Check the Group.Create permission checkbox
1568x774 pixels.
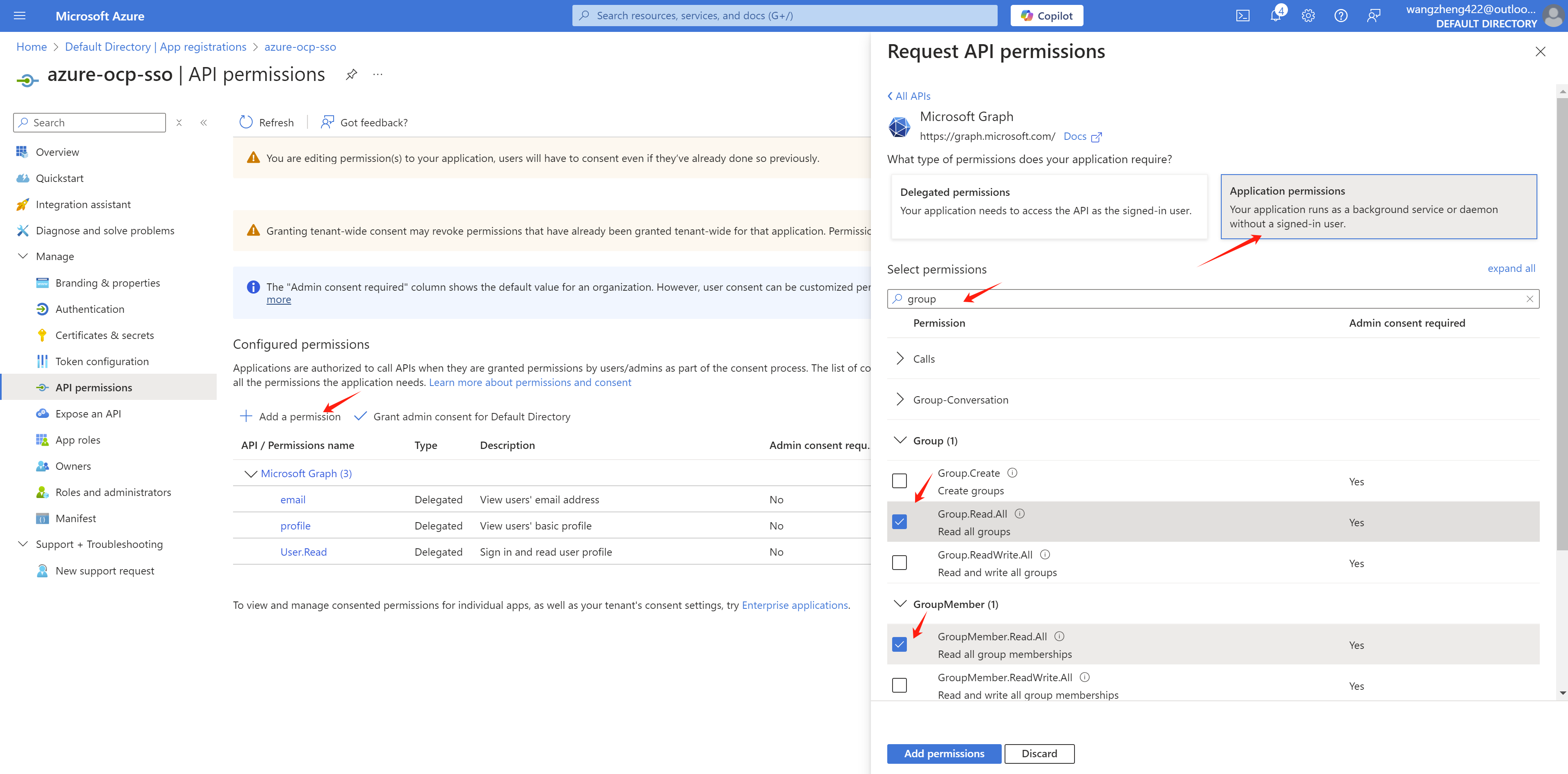tap(899, 481)
